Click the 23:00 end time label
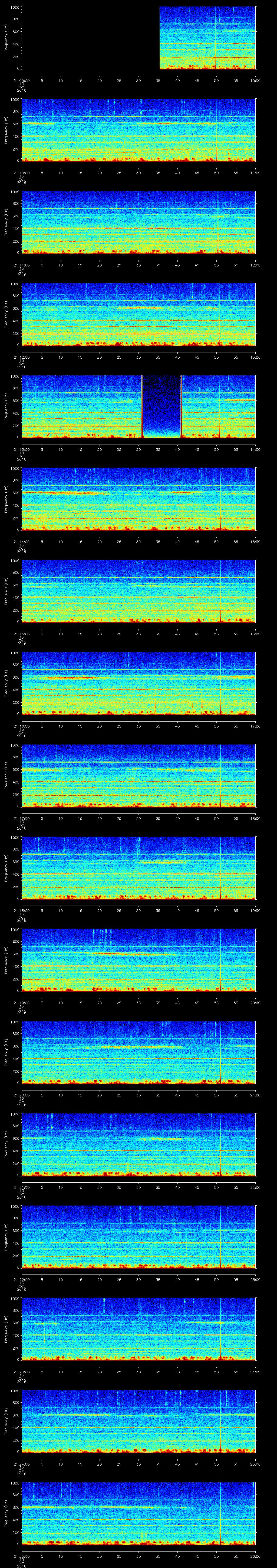This screenshot has width=277, height=1568. pyautogui.click(x=256, y=1279)
